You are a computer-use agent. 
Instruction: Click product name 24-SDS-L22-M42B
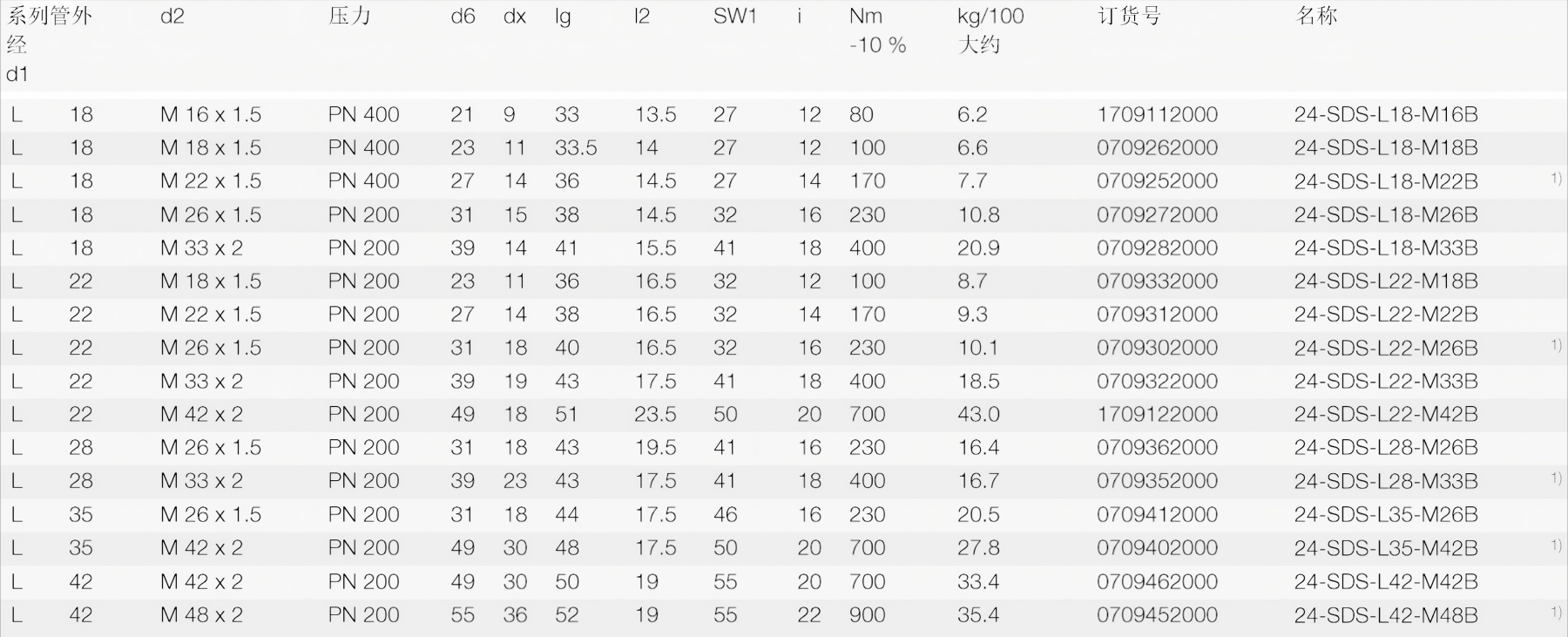[1385, 414]
